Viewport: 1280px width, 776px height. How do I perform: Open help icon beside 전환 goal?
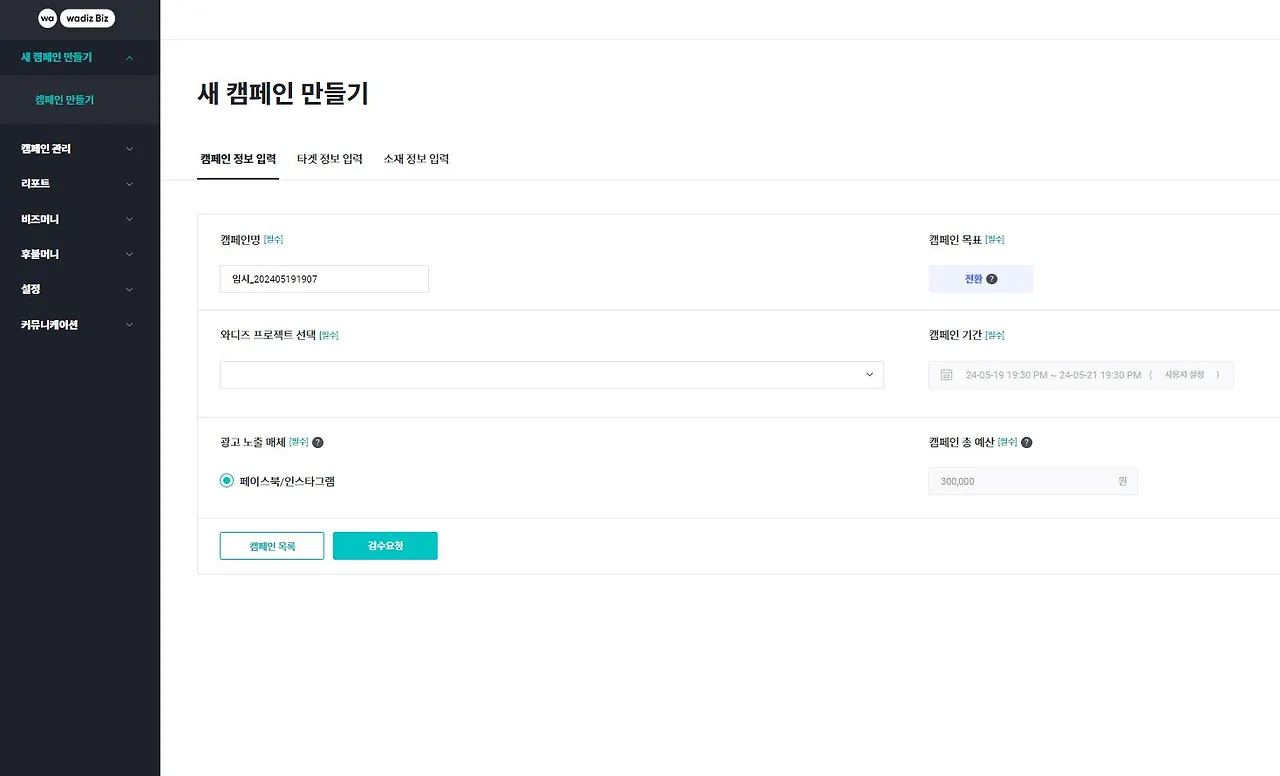[x=992, y=279]
